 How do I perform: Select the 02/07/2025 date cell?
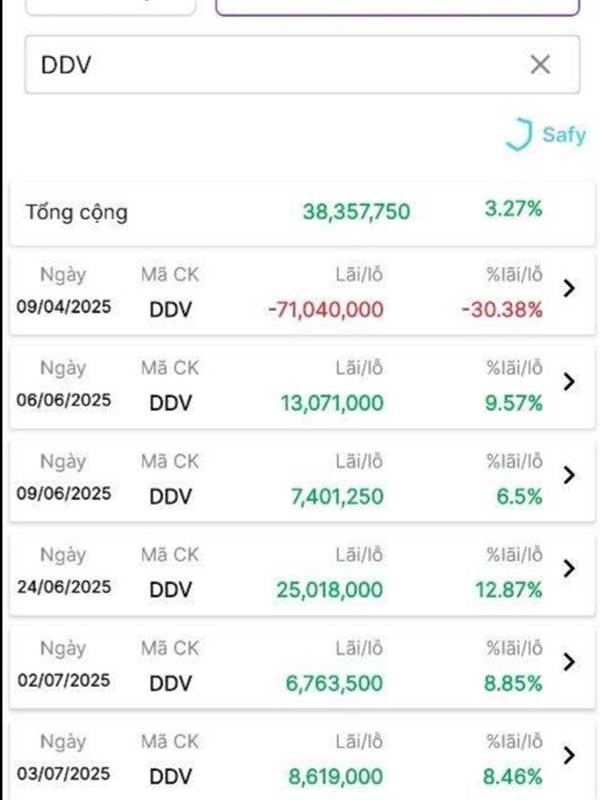(x=64, y=680)
